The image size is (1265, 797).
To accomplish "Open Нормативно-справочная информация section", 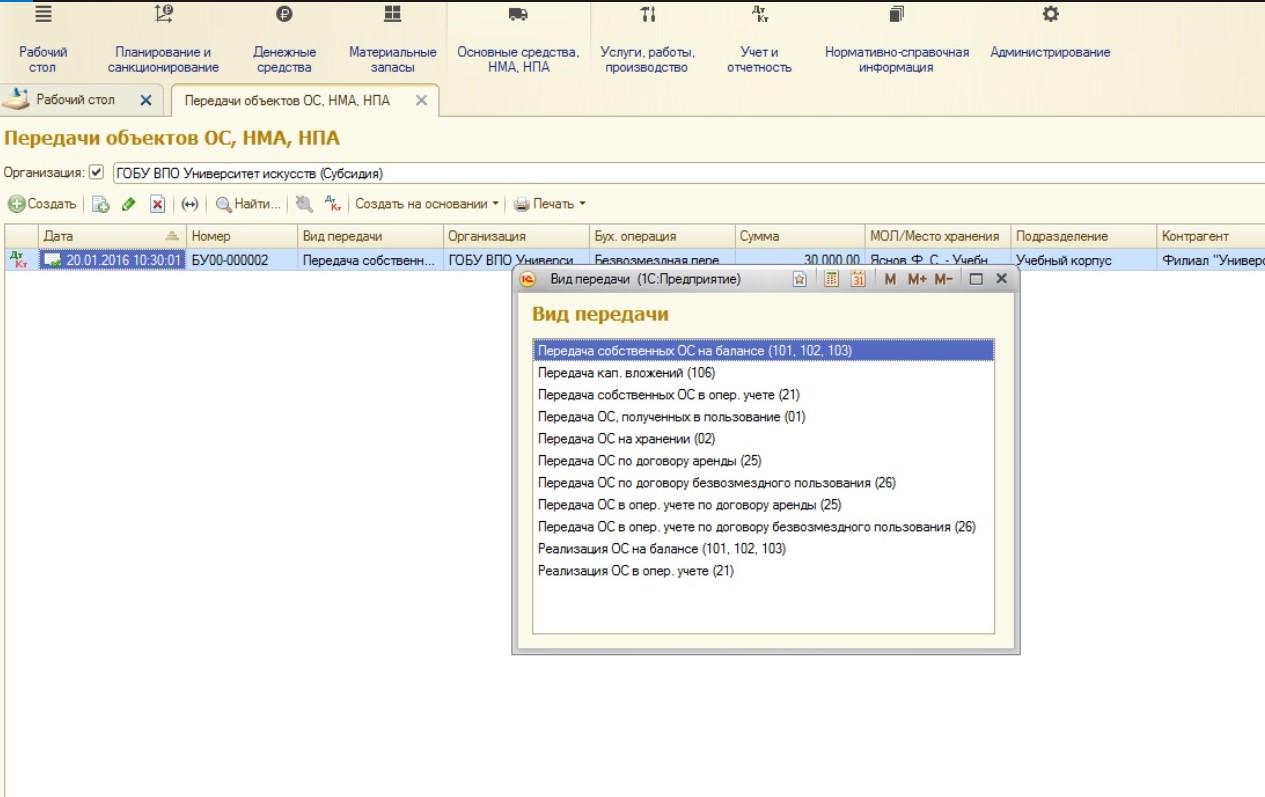I will tap(896, 41).
